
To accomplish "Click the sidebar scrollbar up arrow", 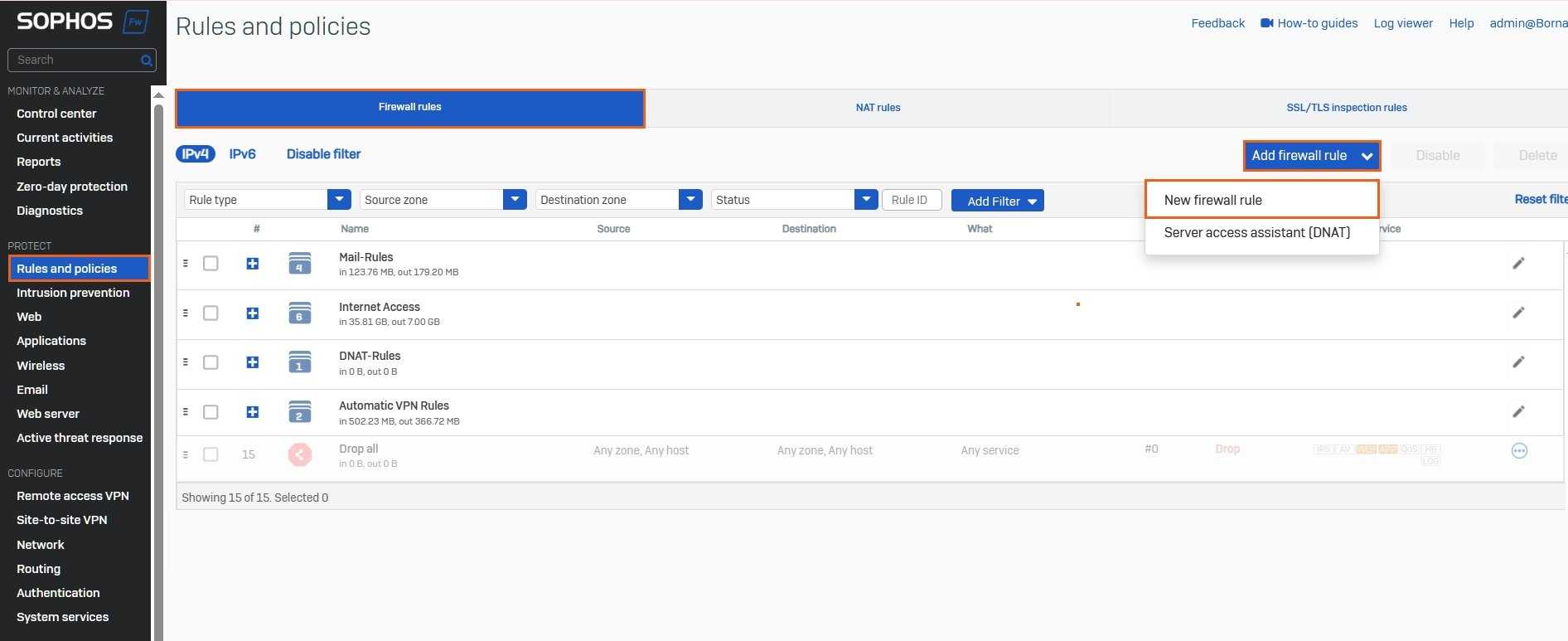I will [158, 95].
